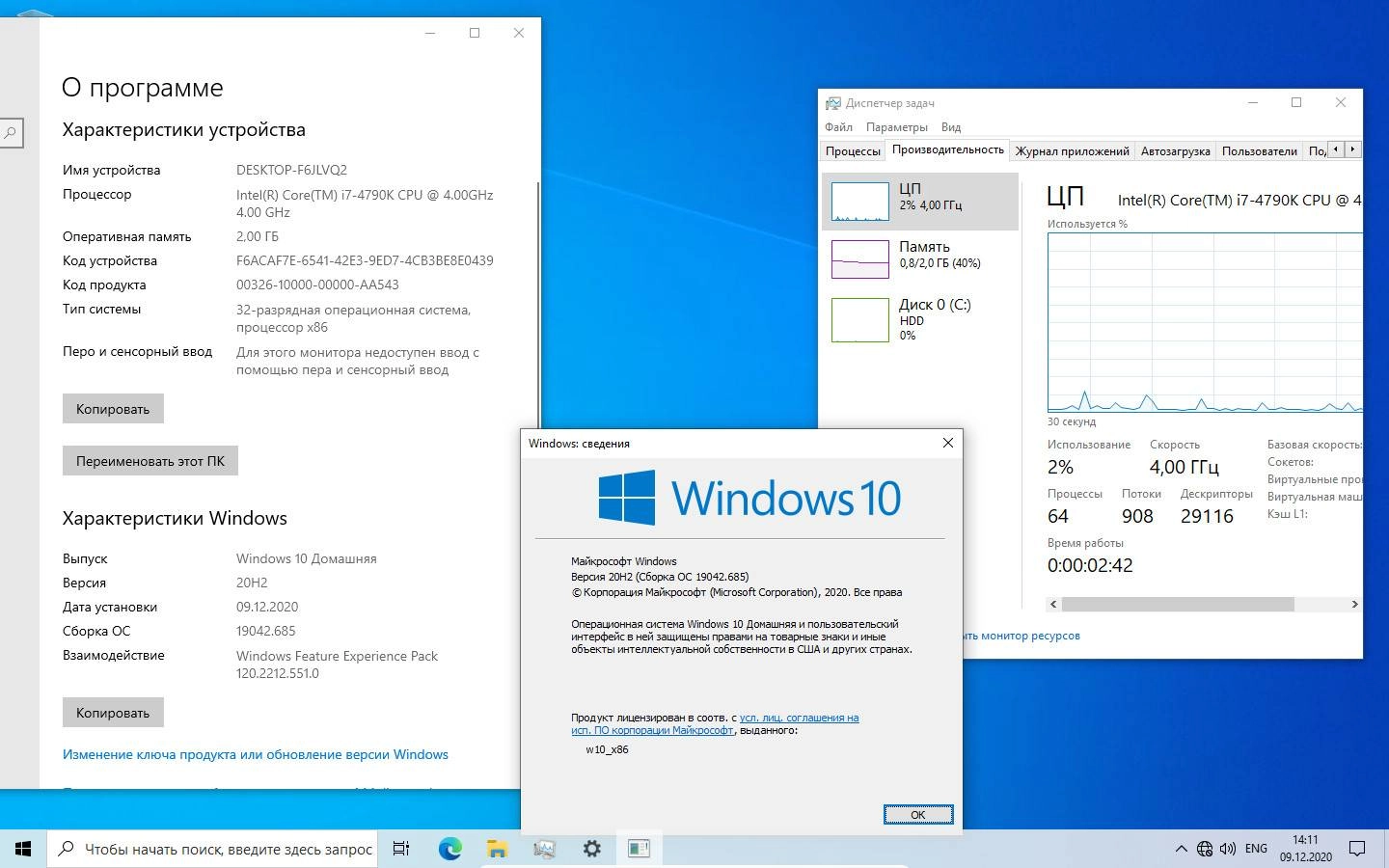The width and height of the screenshot is (1389, 868).
Task: Switch to the Пользователи tab
Action: coord(1259,150)
